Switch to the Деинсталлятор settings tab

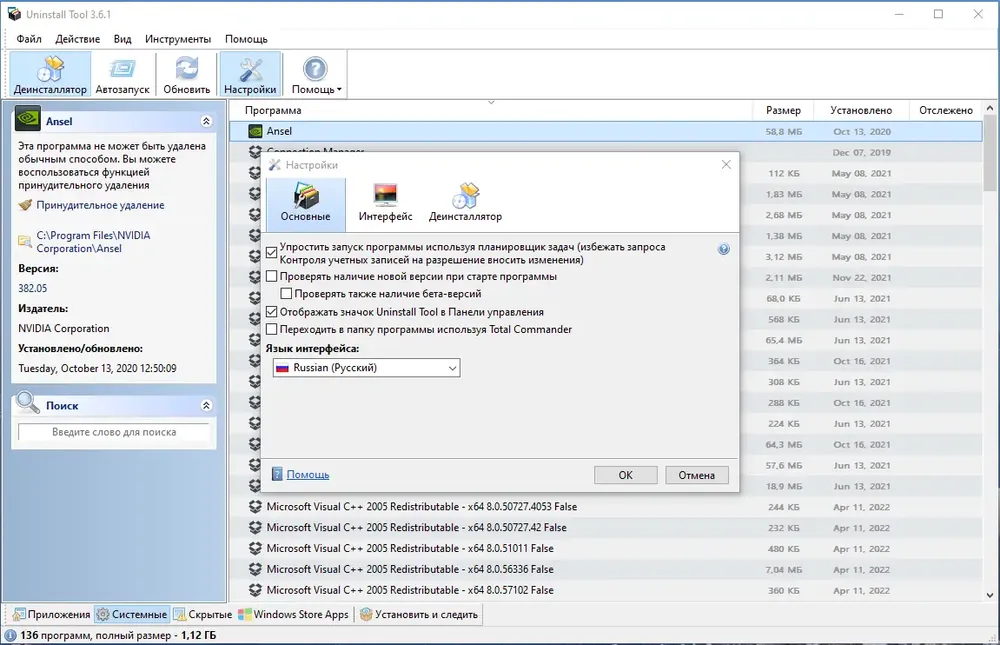tap(465, 204)
